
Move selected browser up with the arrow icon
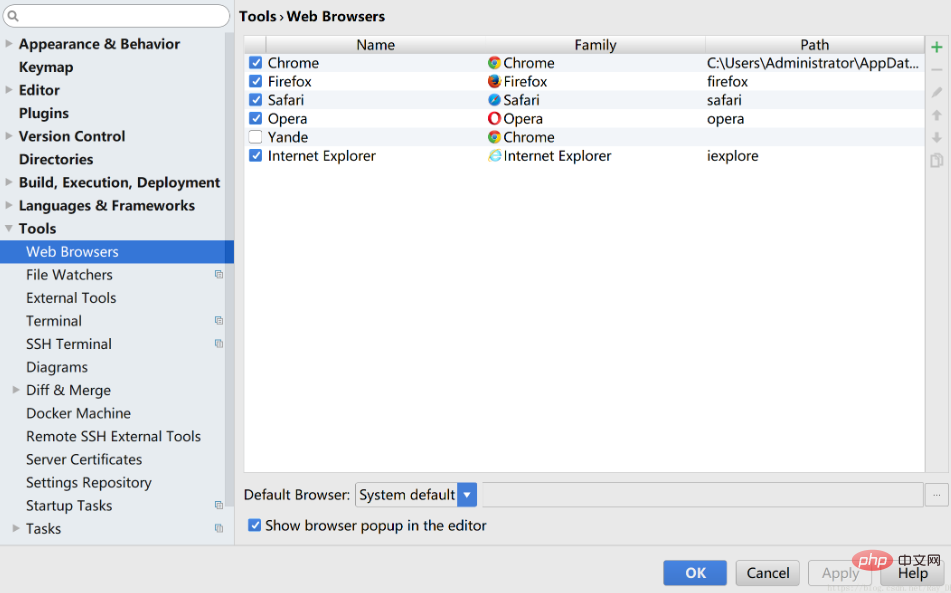(936, 115)
